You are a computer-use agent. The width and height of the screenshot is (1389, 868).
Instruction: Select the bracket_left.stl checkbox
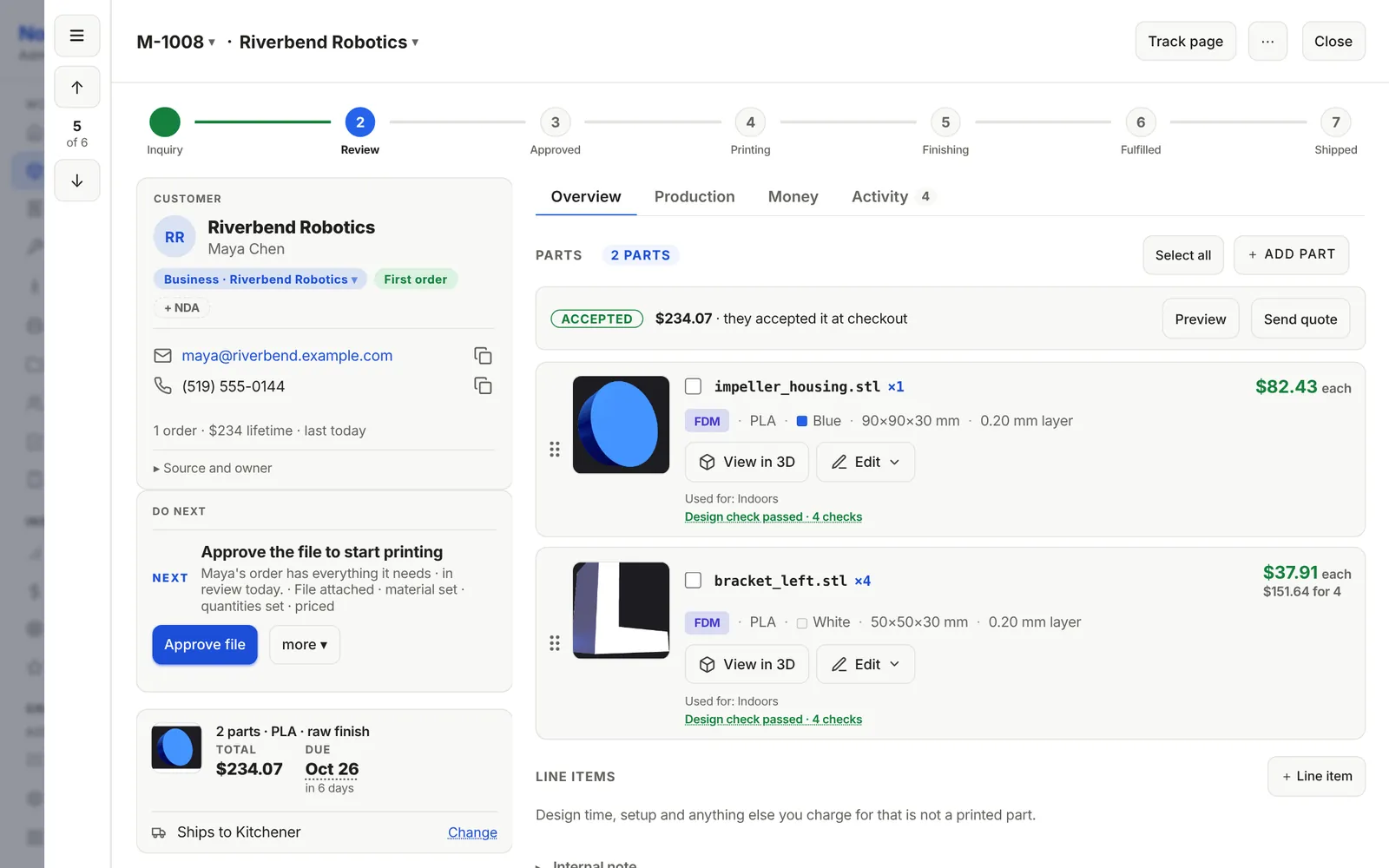coord(693,581)
